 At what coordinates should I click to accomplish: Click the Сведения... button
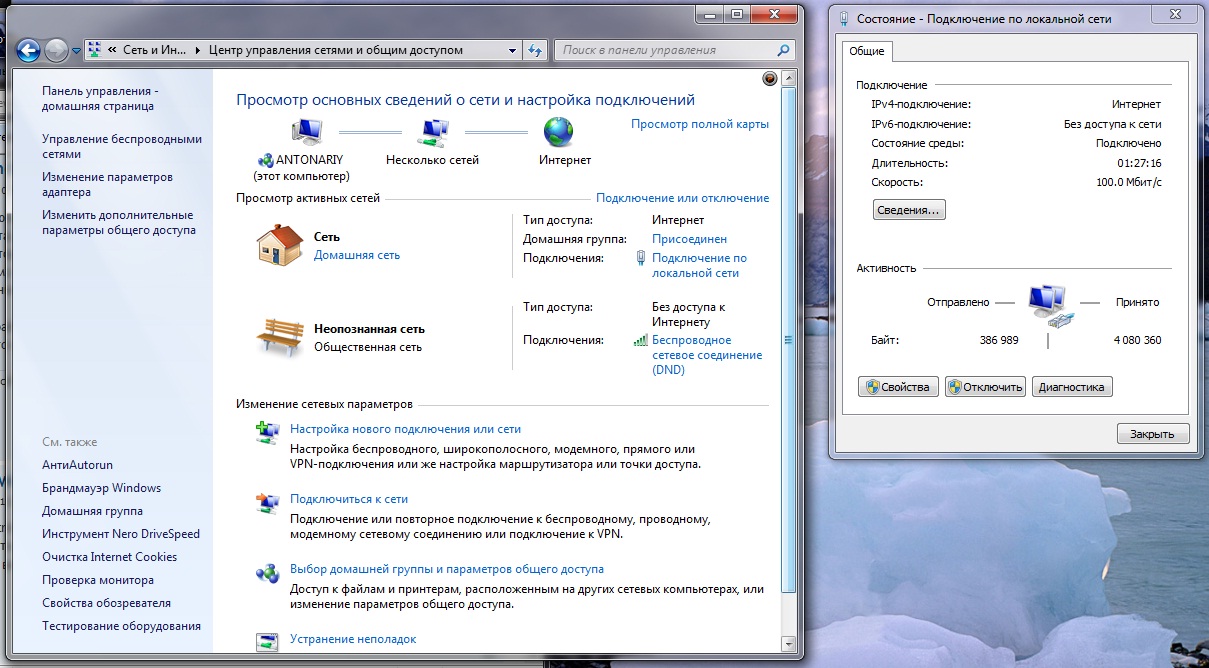click(x=909, y=210)
